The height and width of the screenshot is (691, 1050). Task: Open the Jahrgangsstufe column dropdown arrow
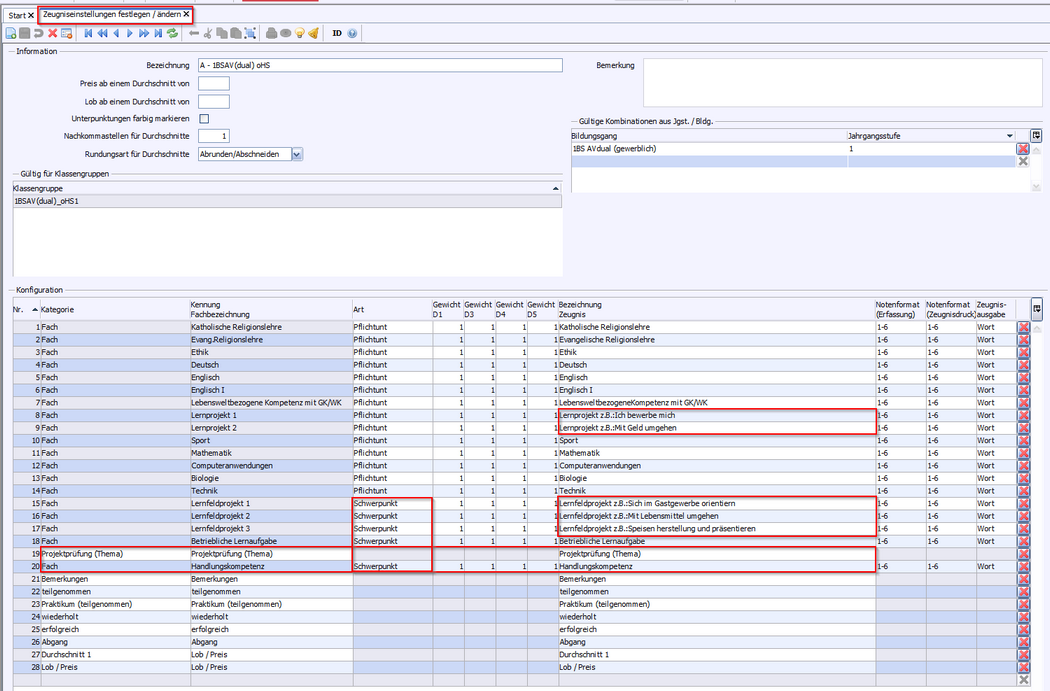(x=1009, y=135)
